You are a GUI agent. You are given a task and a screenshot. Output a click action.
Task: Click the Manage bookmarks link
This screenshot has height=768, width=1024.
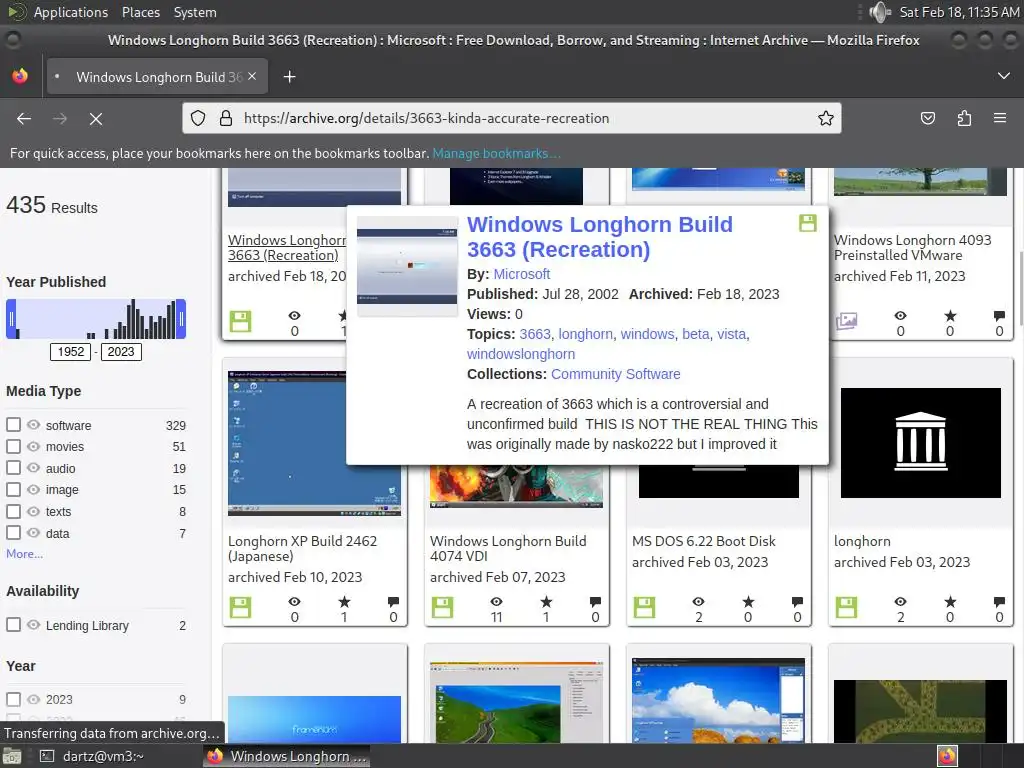tap(496, 153)
